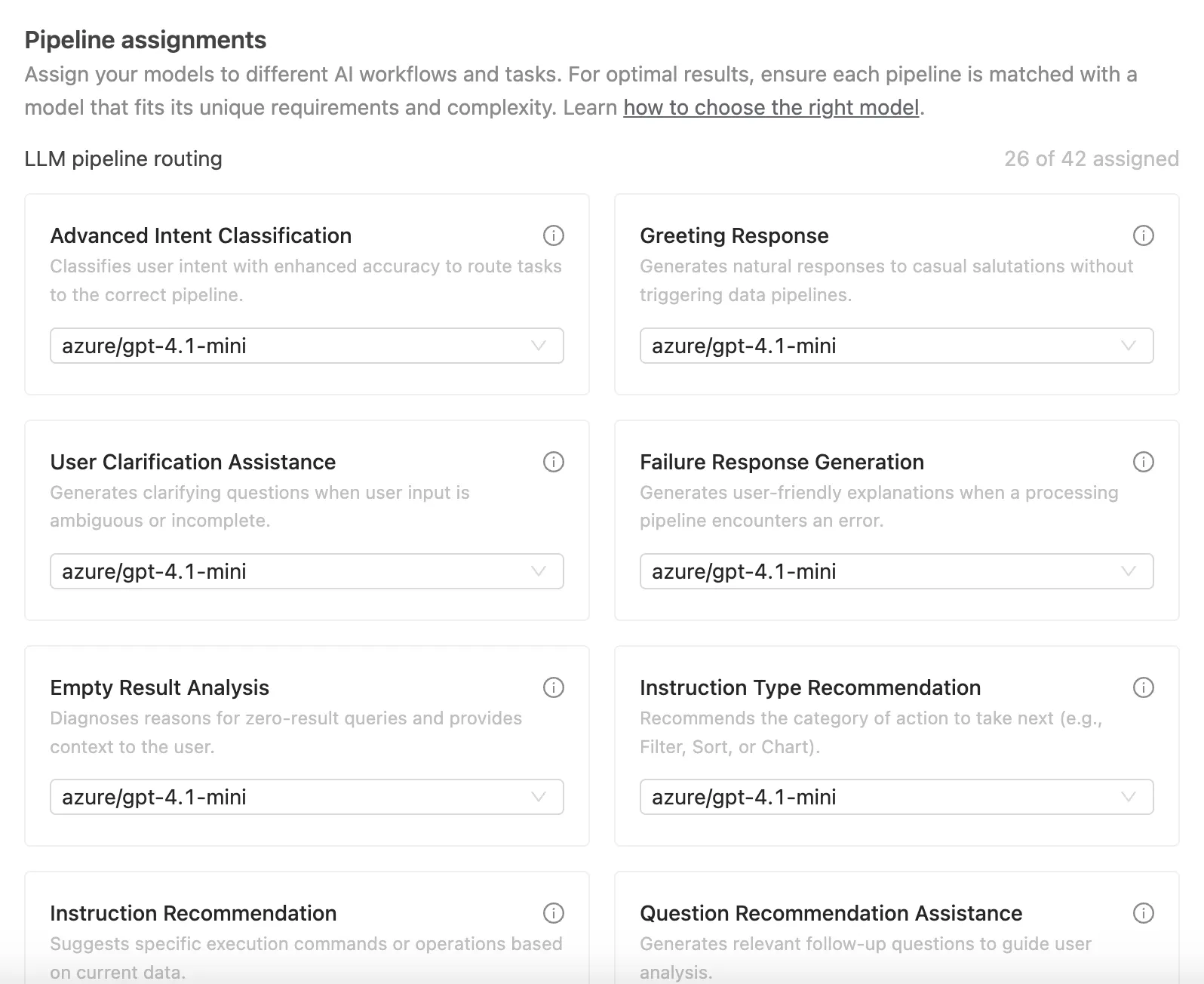
Task: Click the LLM pipeline routing heading
Action: pyautogui.click(x=123, y=158)
